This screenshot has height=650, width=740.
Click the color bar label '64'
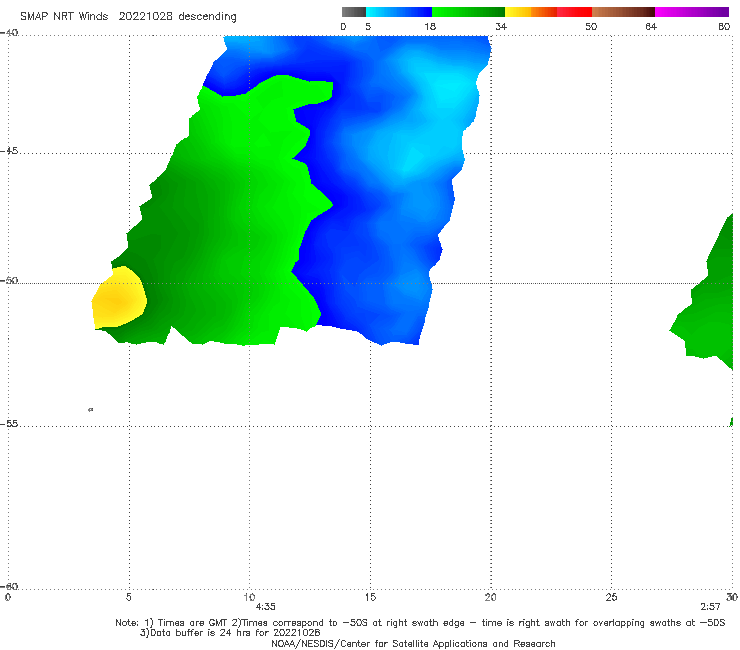(651, 26)
